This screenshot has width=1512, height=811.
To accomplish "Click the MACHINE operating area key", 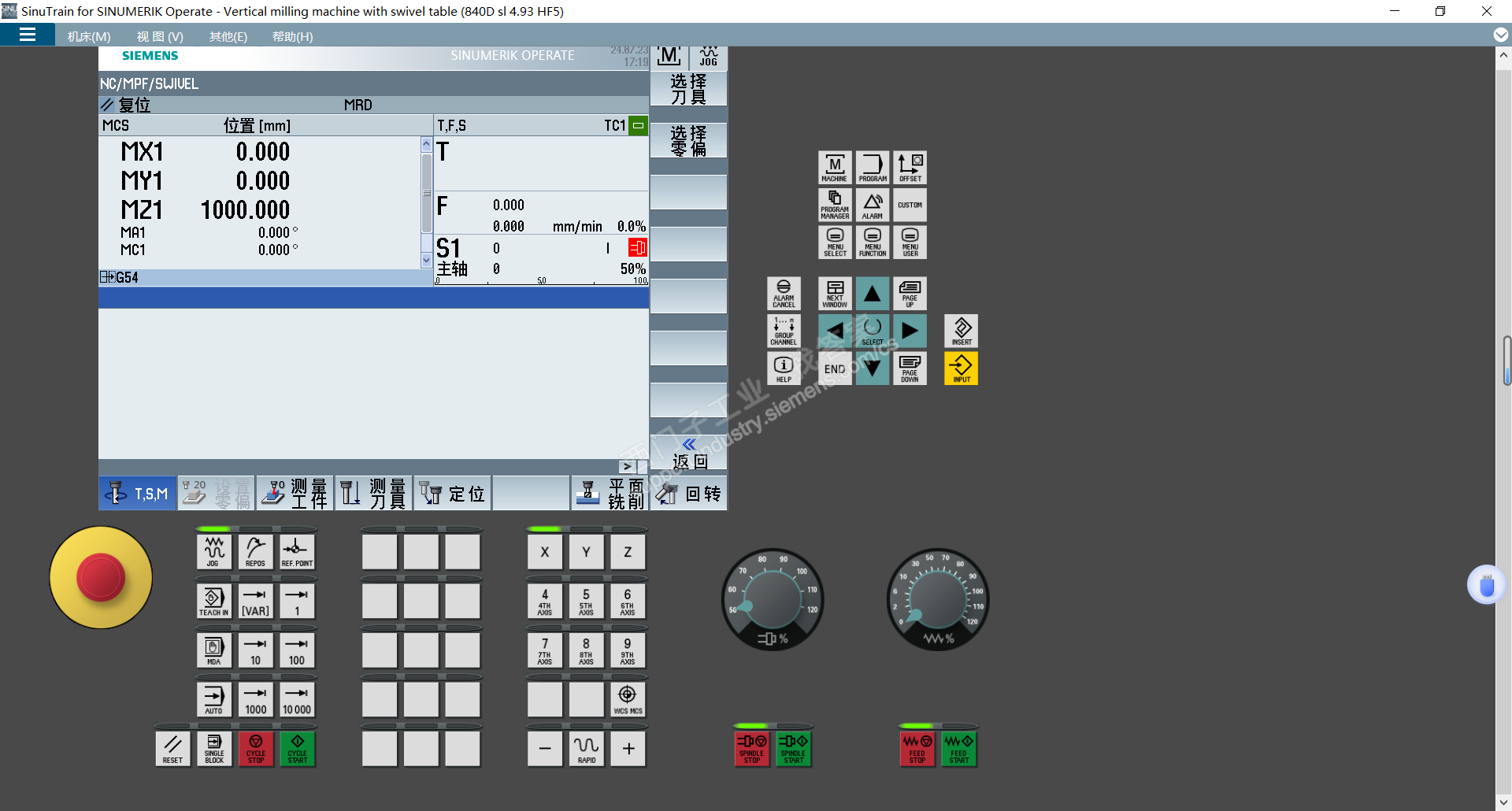I will pos(835,168).
